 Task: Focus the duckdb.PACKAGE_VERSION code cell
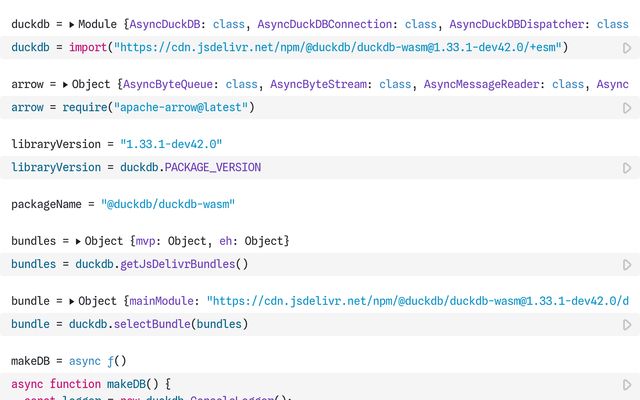[x=180, y=167]
